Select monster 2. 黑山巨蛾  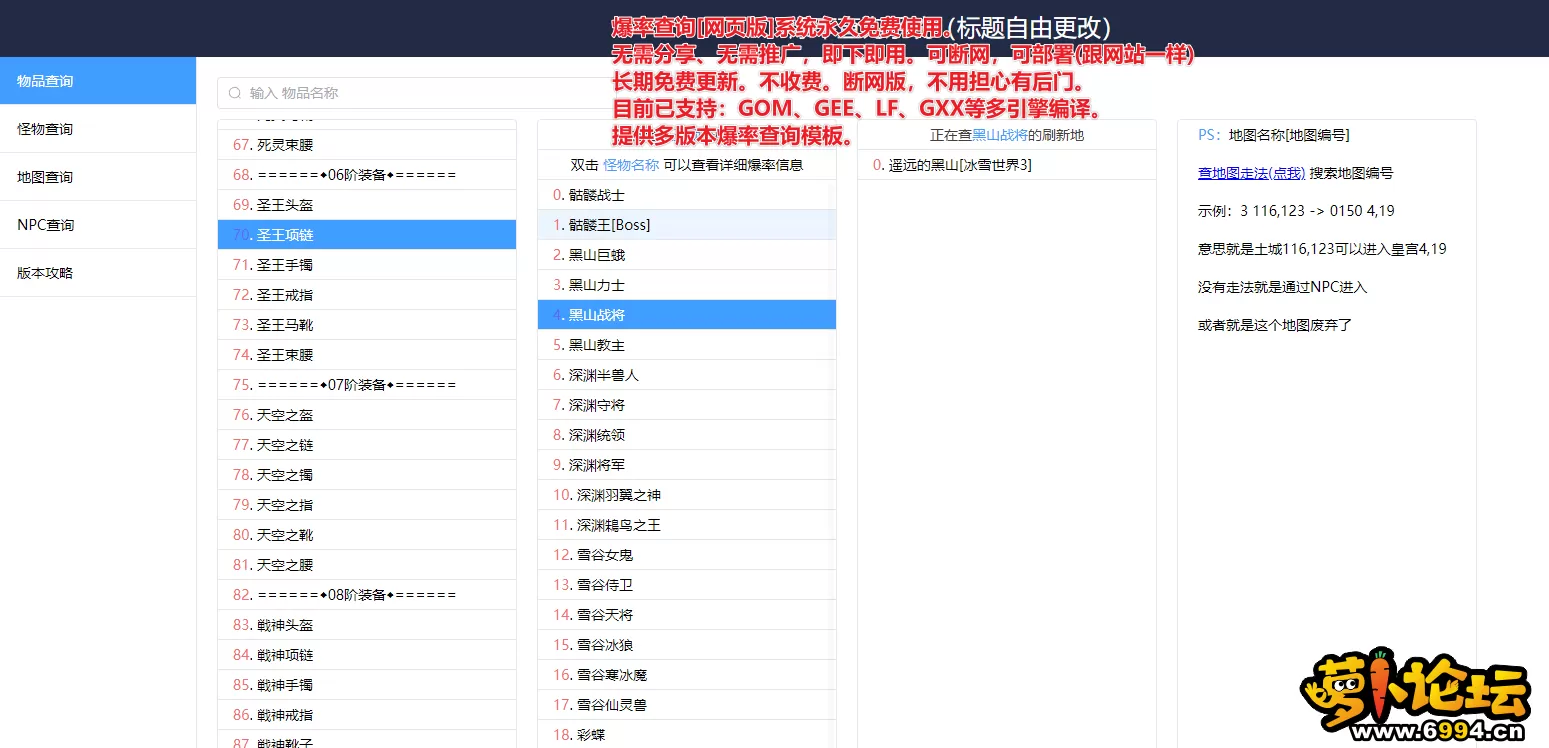(687, 255)
